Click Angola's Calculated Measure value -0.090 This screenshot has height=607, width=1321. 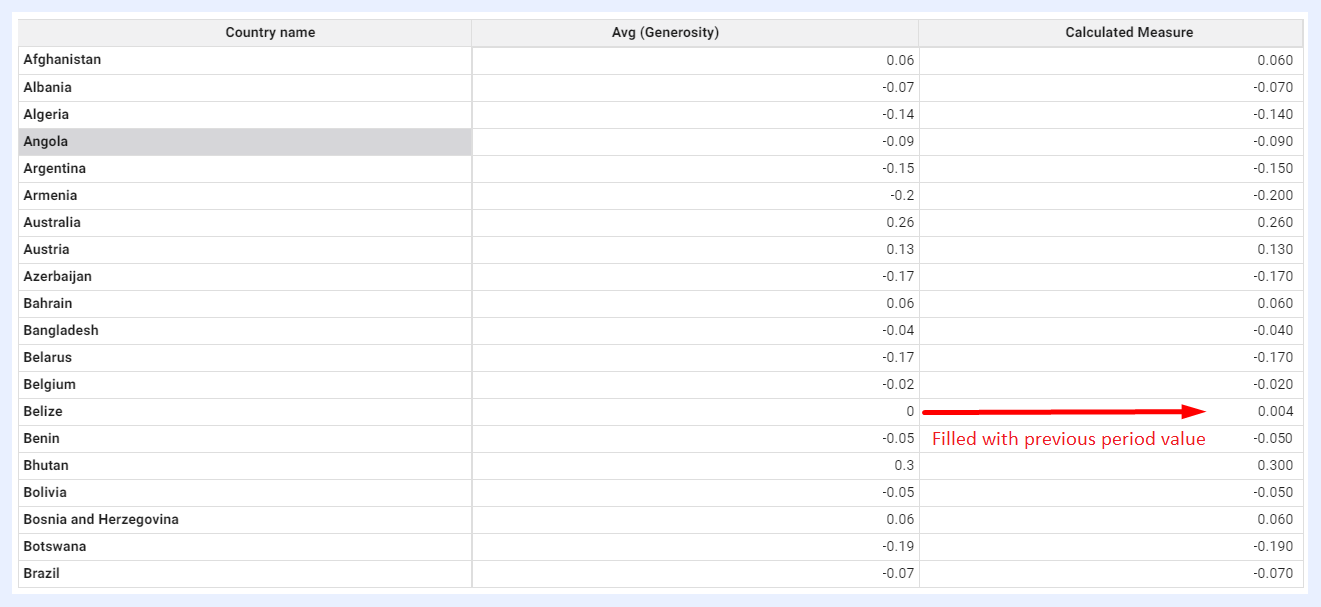(x=1273, y=141)
